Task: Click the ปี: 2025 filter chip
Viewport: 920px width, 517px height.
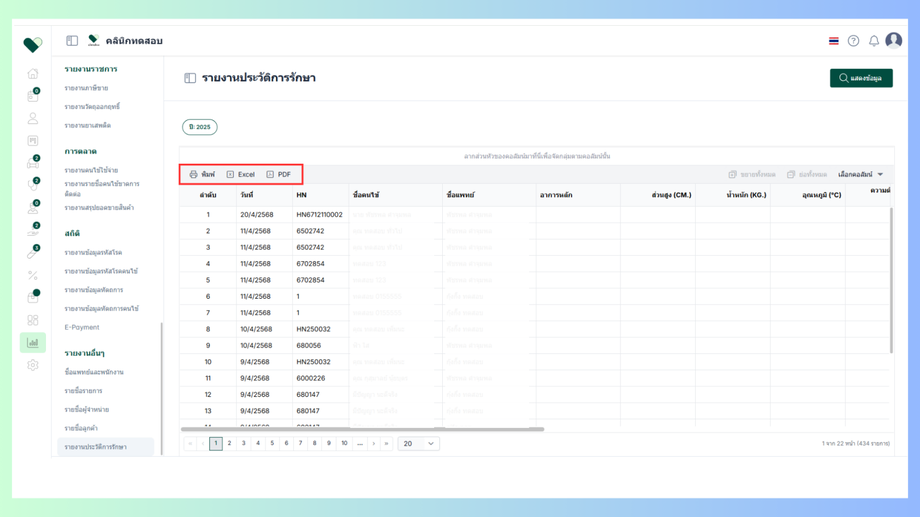Action: [199, 127]
